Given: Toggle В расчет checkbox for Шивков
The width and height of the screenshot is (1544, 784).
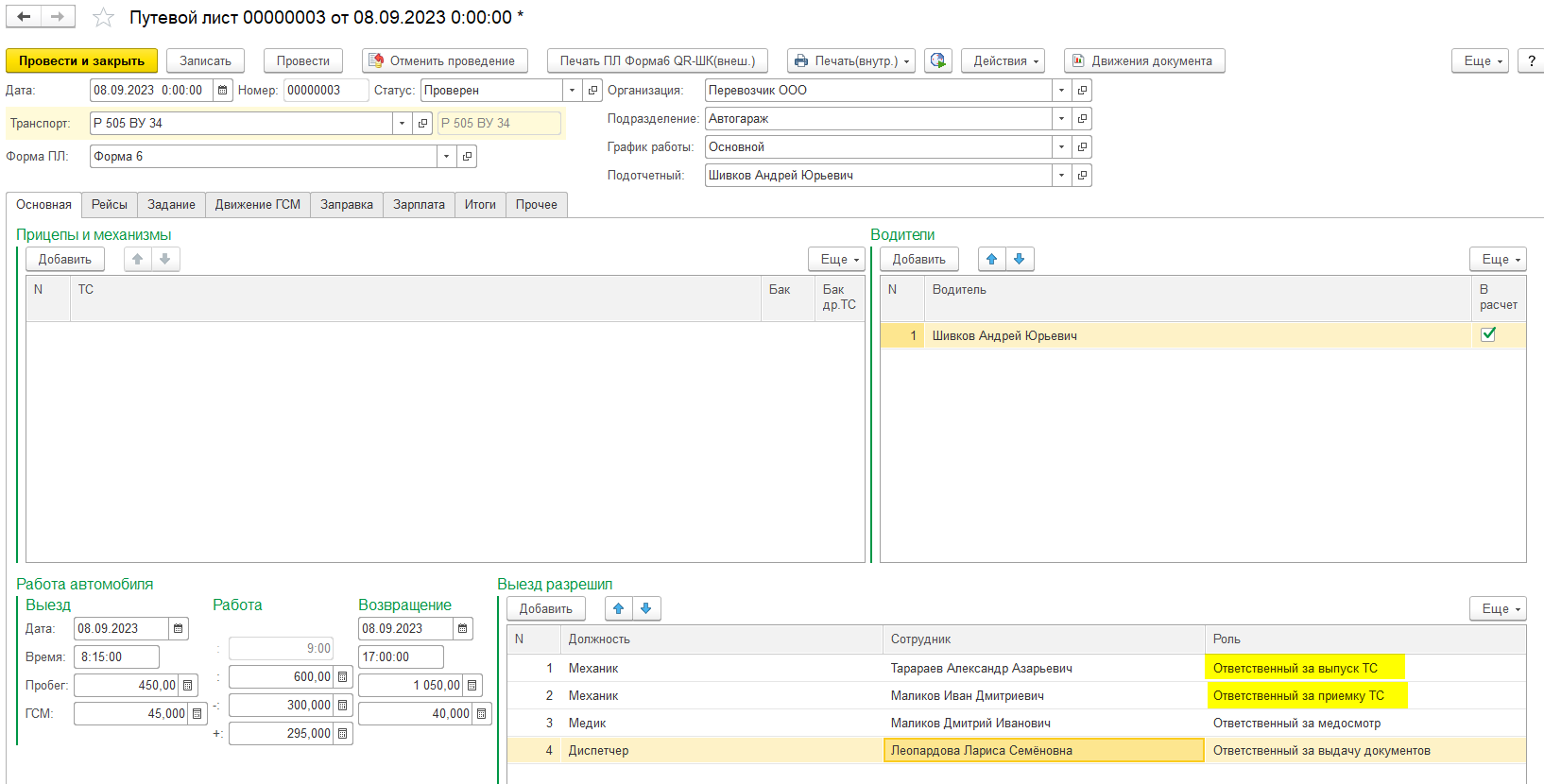Looking at the screenshot, I should pos(1488,334).
